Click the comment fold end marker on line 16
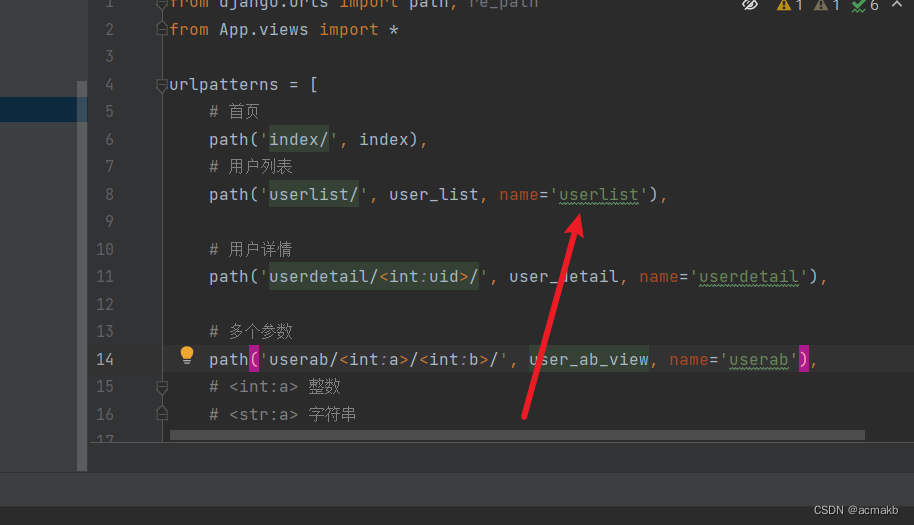Image resolution: width=914 pixels, height=525 pixels. pyautogui.click(x=162, y=414)
